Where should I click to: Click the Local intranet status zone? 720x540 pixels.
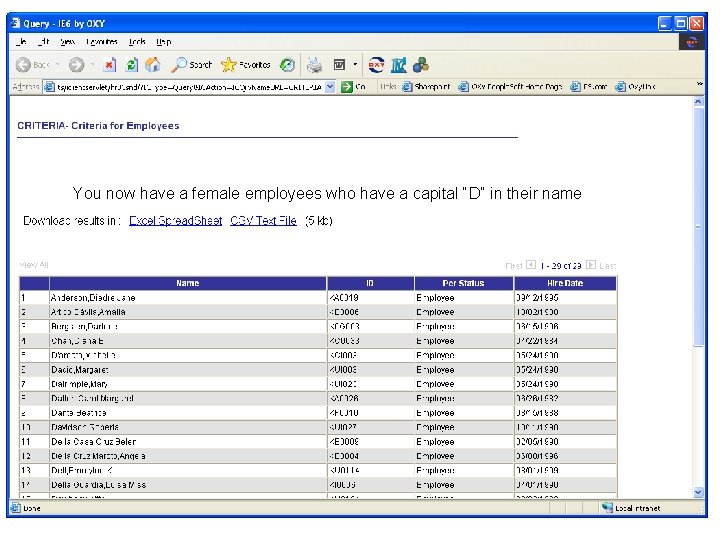(x=631, y=508)
